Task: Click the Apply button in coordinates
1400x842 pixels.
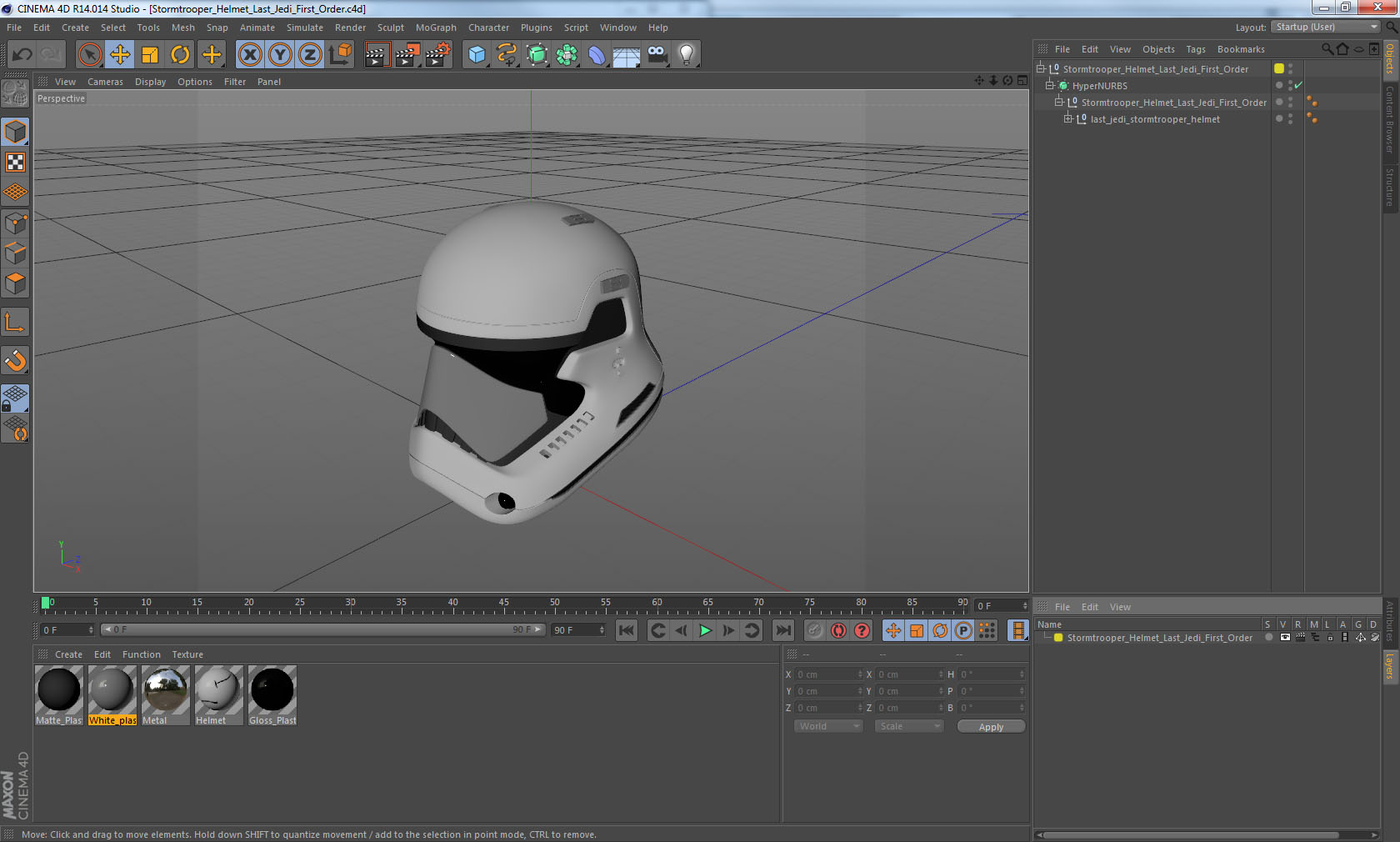Action: [x=991, y=727]
